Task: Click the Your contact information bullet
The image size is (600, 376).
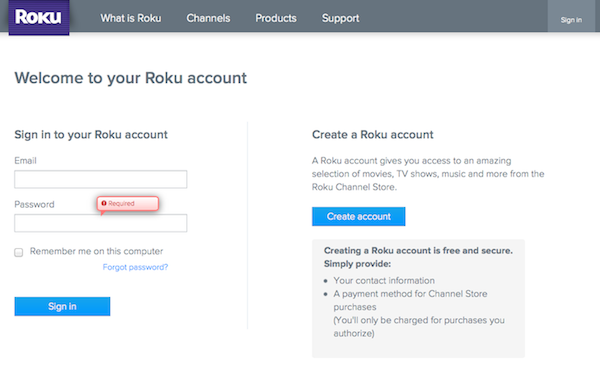Action: pos(384,280)
